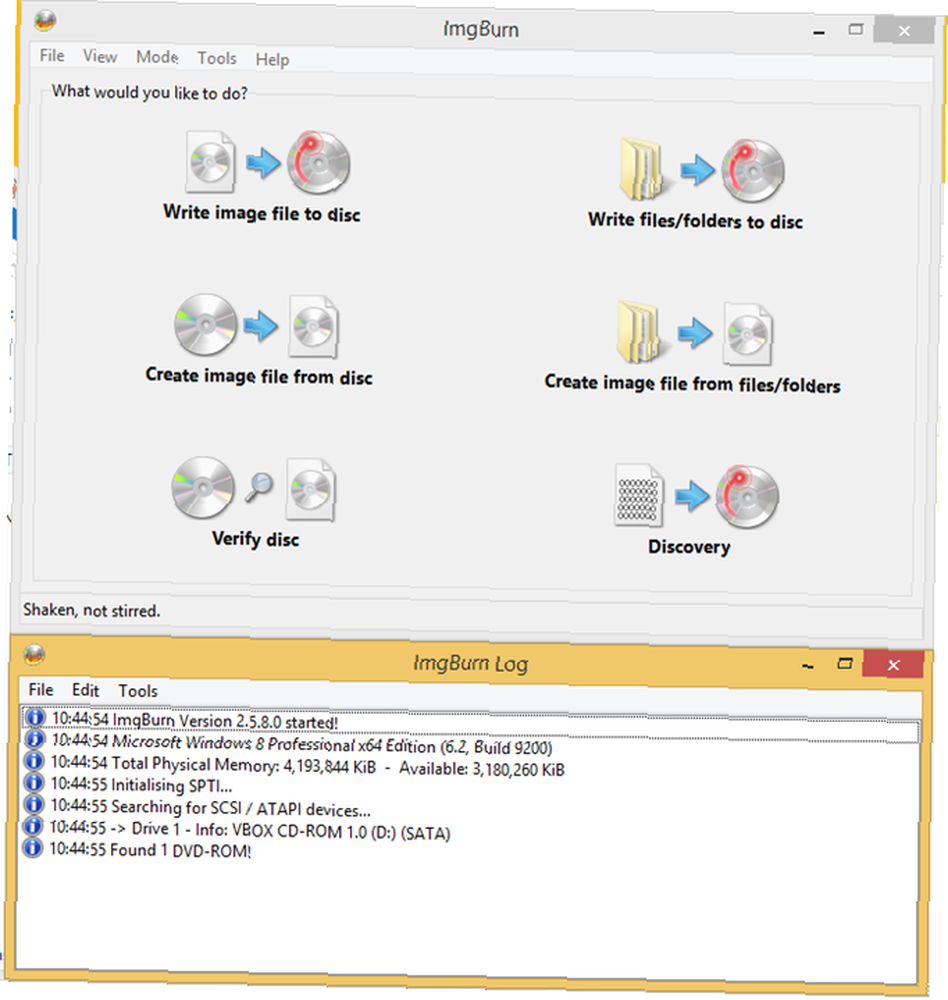
Task: Choose 'Write image file to disc' label
Action: pyautogui.click(x=262, y=213)
